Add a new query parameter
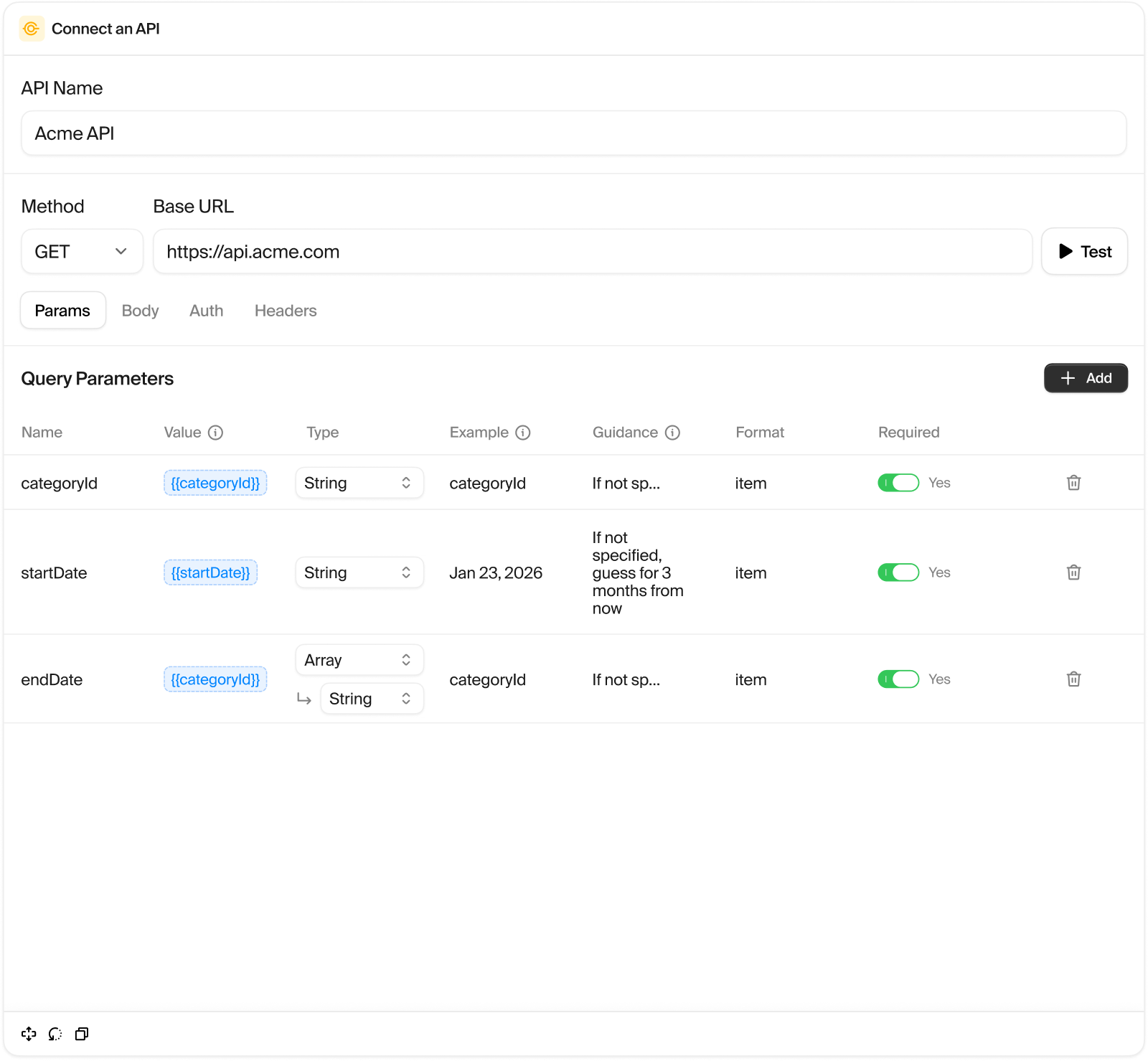 (x=1085, y=378)
